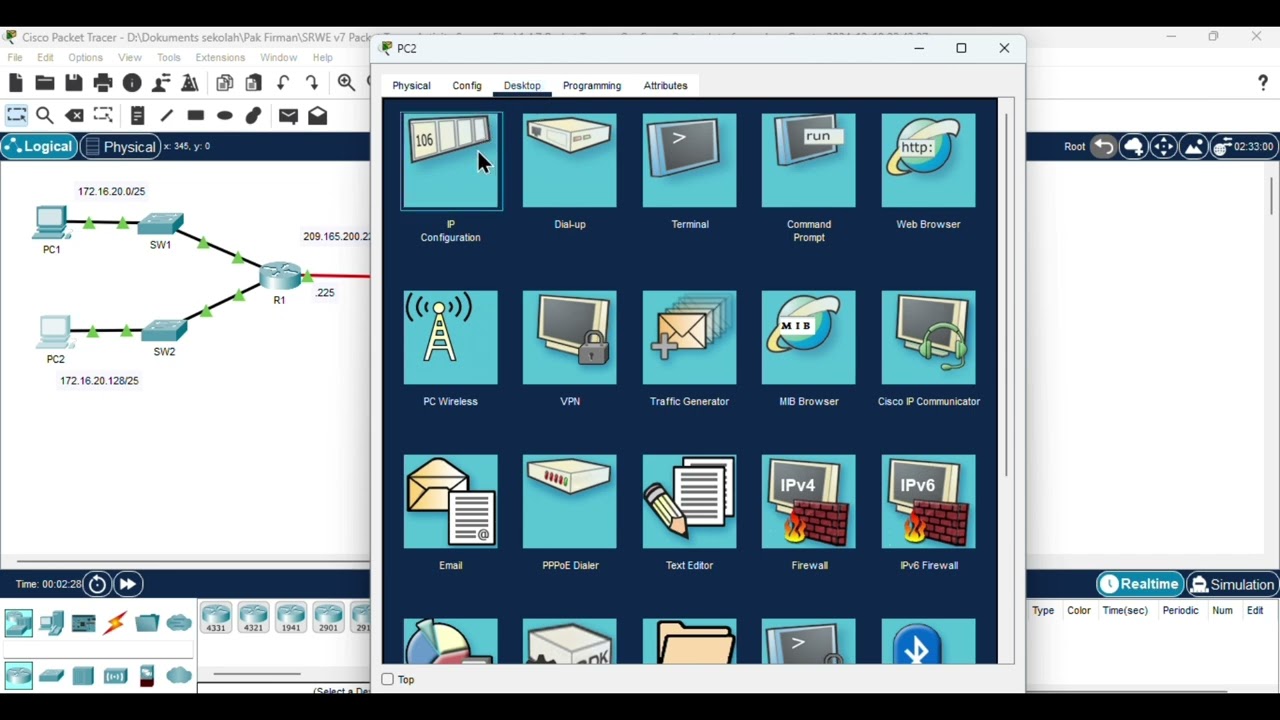Choose the Draw Rectangle tool
The image size is (1280, 720).
coord(196,116)
